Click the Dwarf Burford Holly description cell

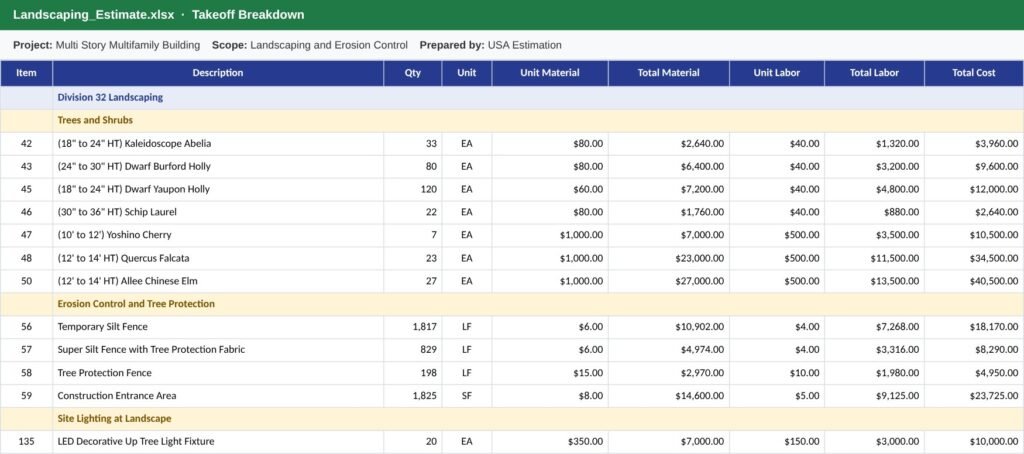(x=218, y=167)
